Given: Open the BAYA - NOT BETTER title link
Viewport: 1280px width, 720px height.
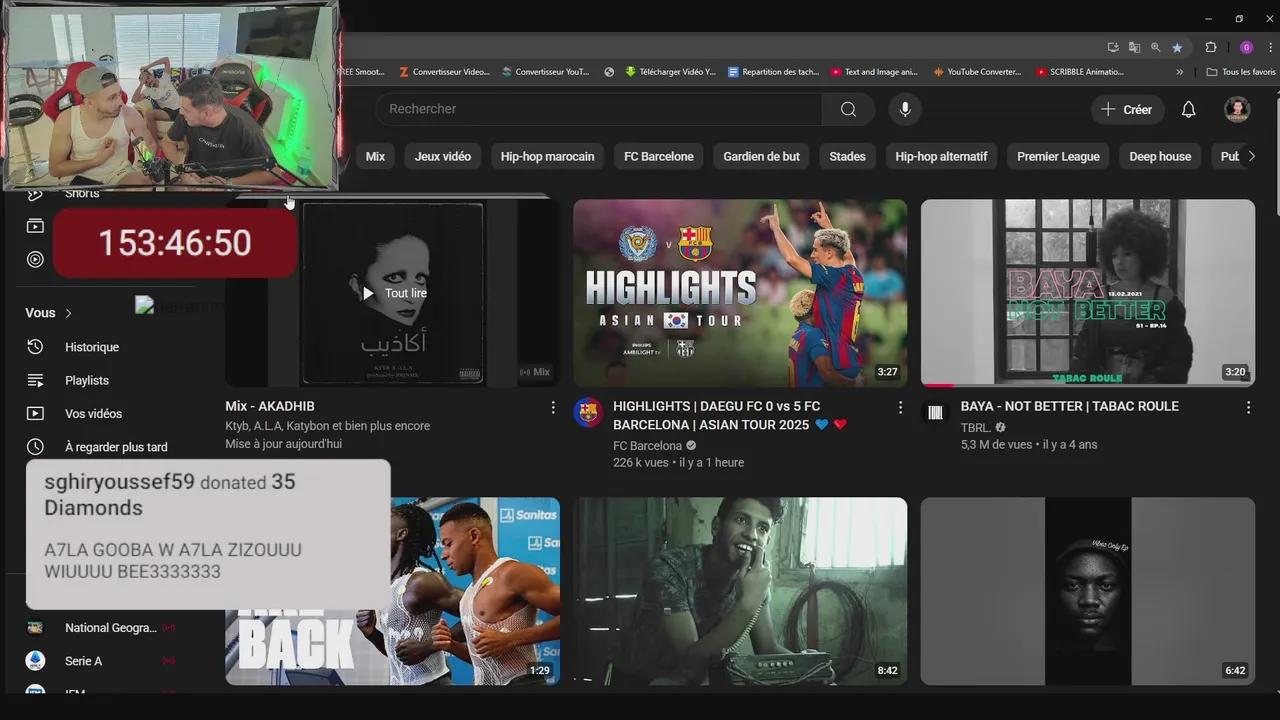Looking at the screenshot, I should coord(1070,406).
